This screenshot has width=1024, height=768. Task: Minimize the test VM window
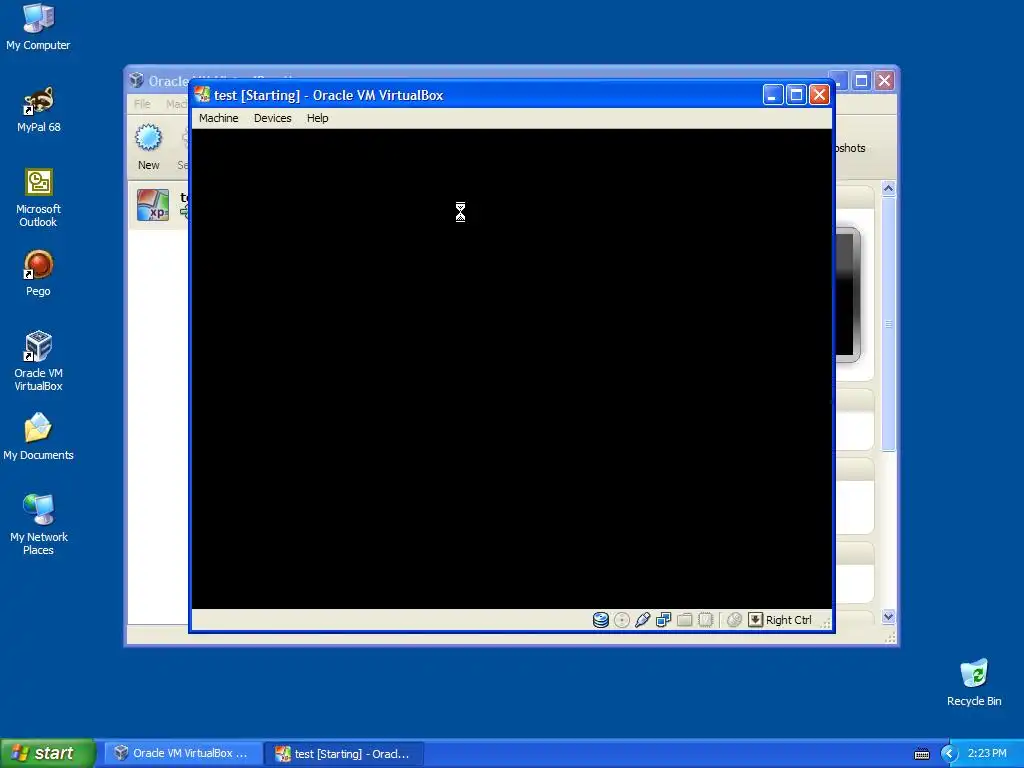point(773,95)
